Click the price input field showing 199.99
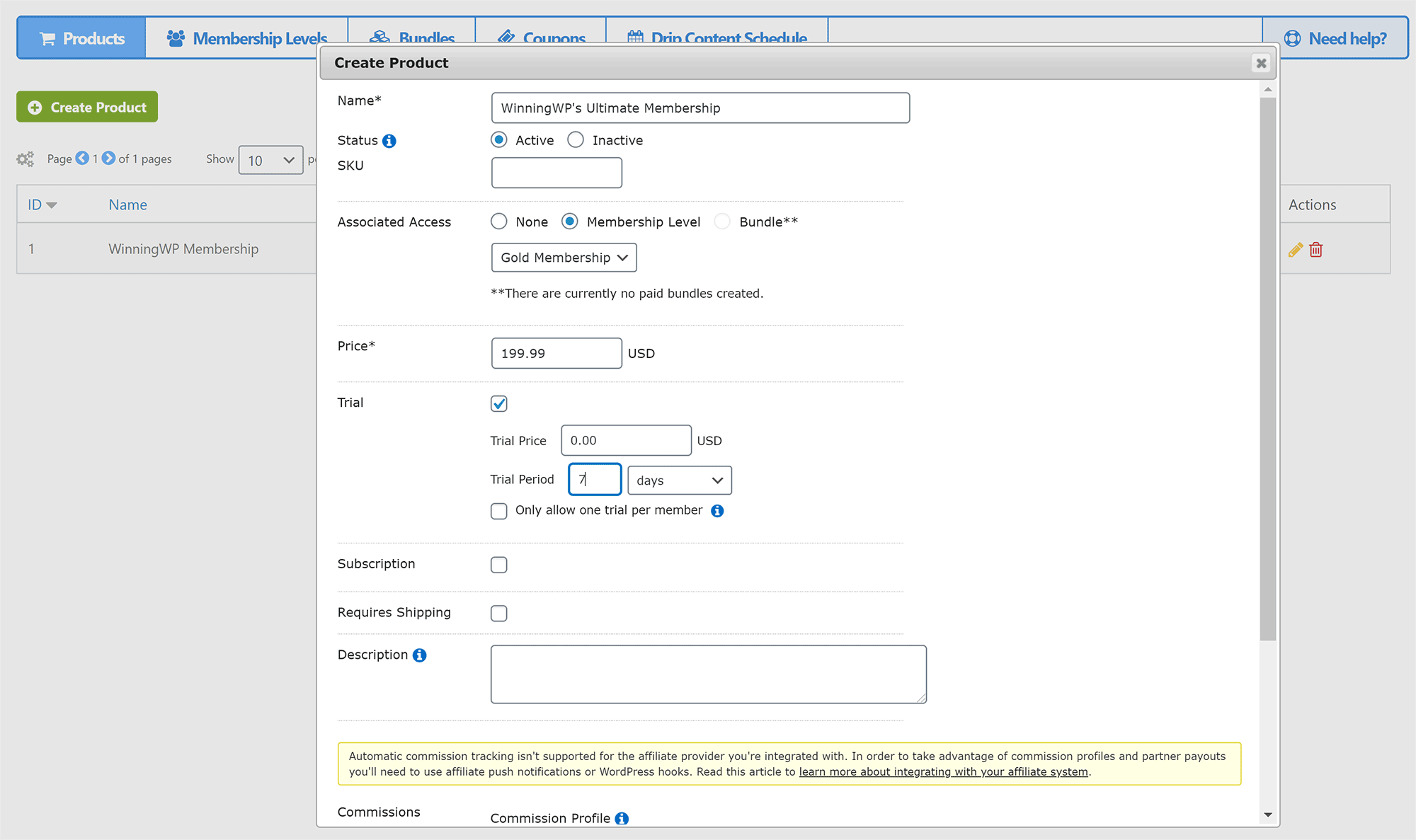1416x840 pixels. 556,353
